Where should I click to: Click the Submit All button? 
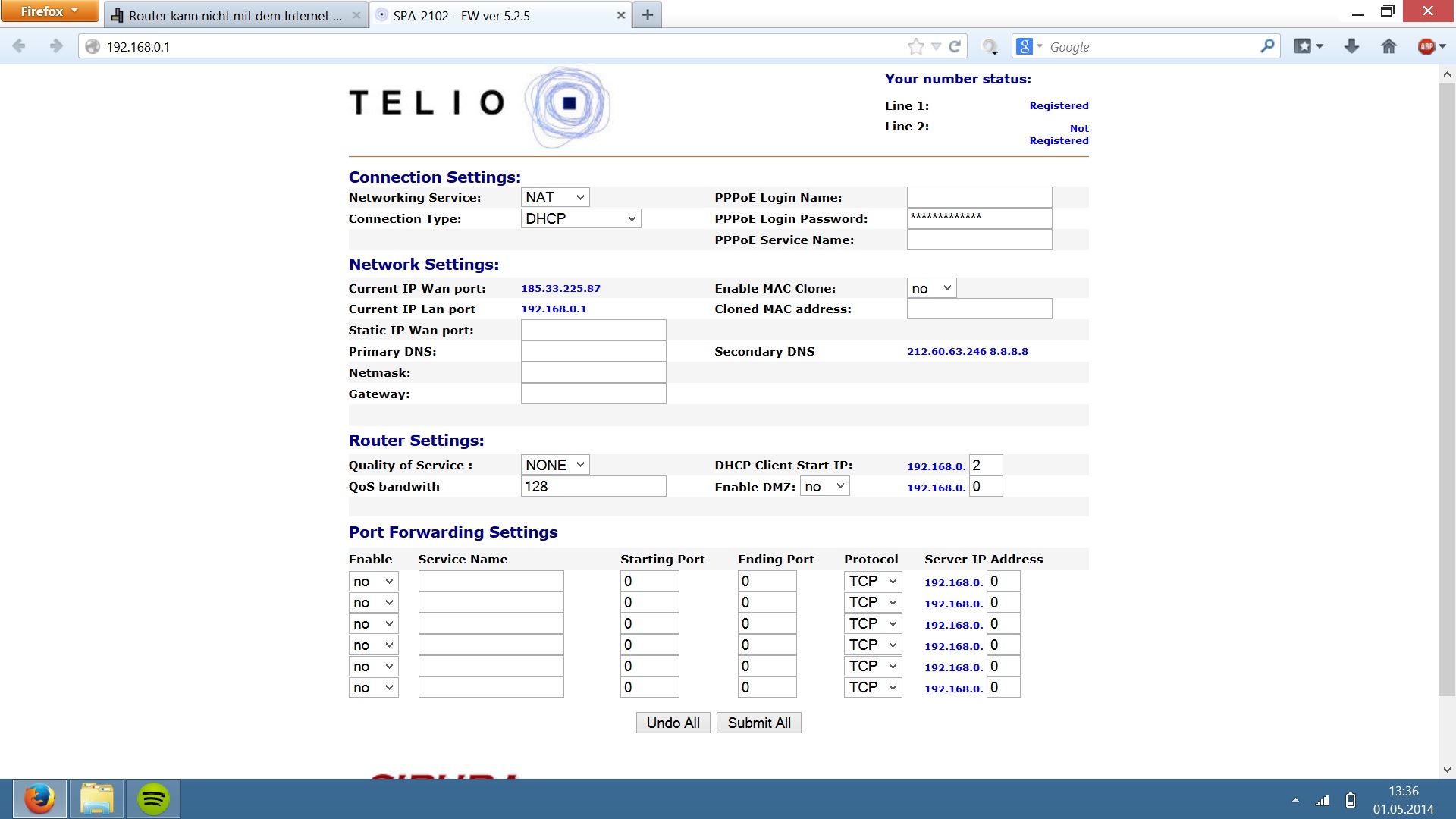pyautogui.click(x=759, y=723)
